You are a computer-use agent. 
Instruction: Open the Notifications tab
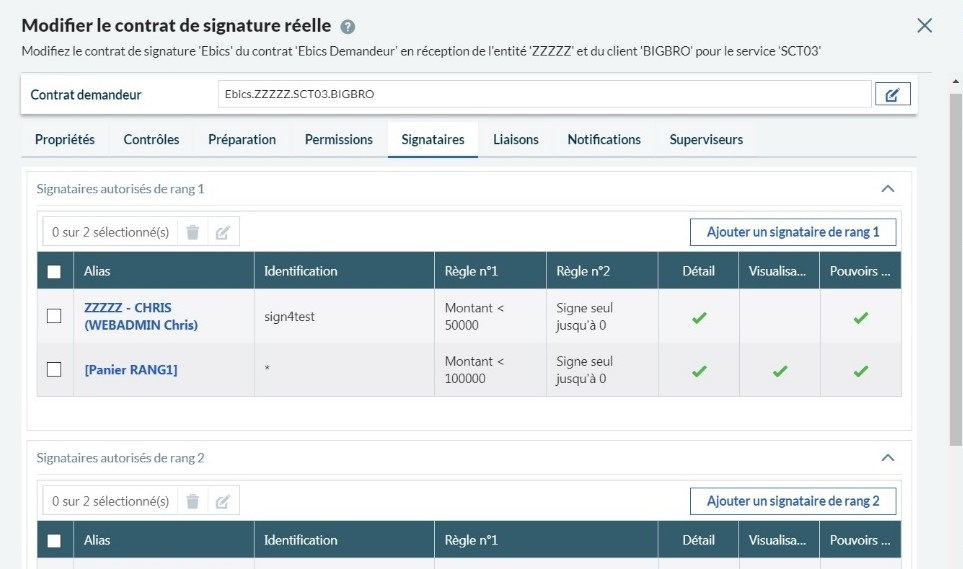point(604,140)
